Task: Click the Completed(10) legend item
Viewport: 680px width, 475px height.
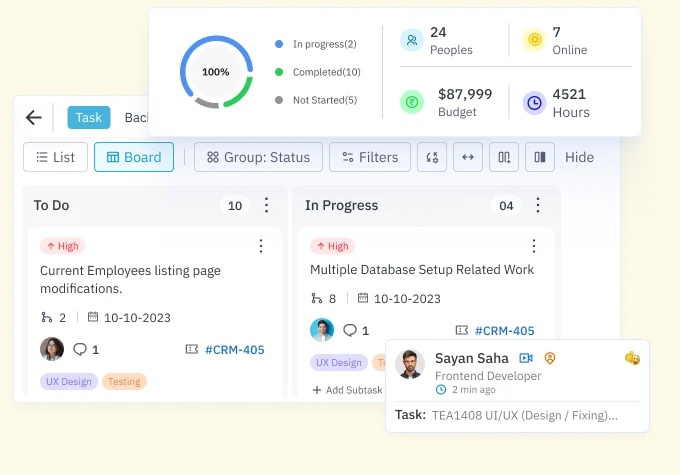Action: pos(318,72)
